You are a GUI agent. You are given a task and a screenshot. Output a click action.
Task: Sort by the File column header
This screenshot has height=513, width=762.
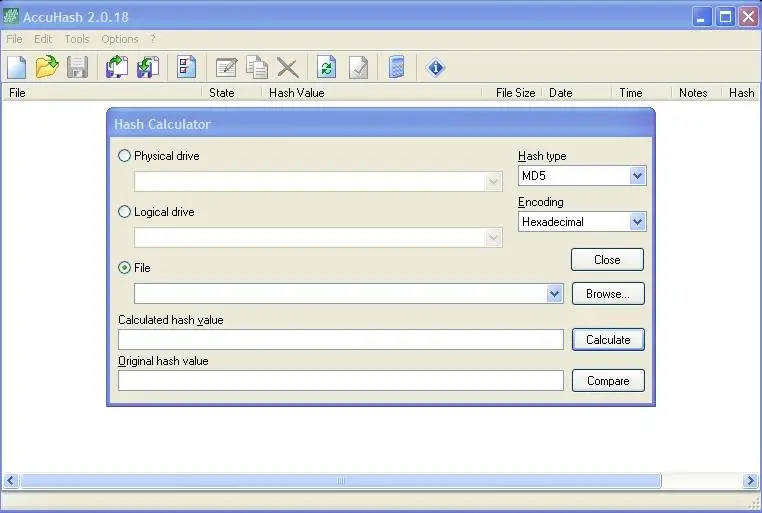click(102, 92)
